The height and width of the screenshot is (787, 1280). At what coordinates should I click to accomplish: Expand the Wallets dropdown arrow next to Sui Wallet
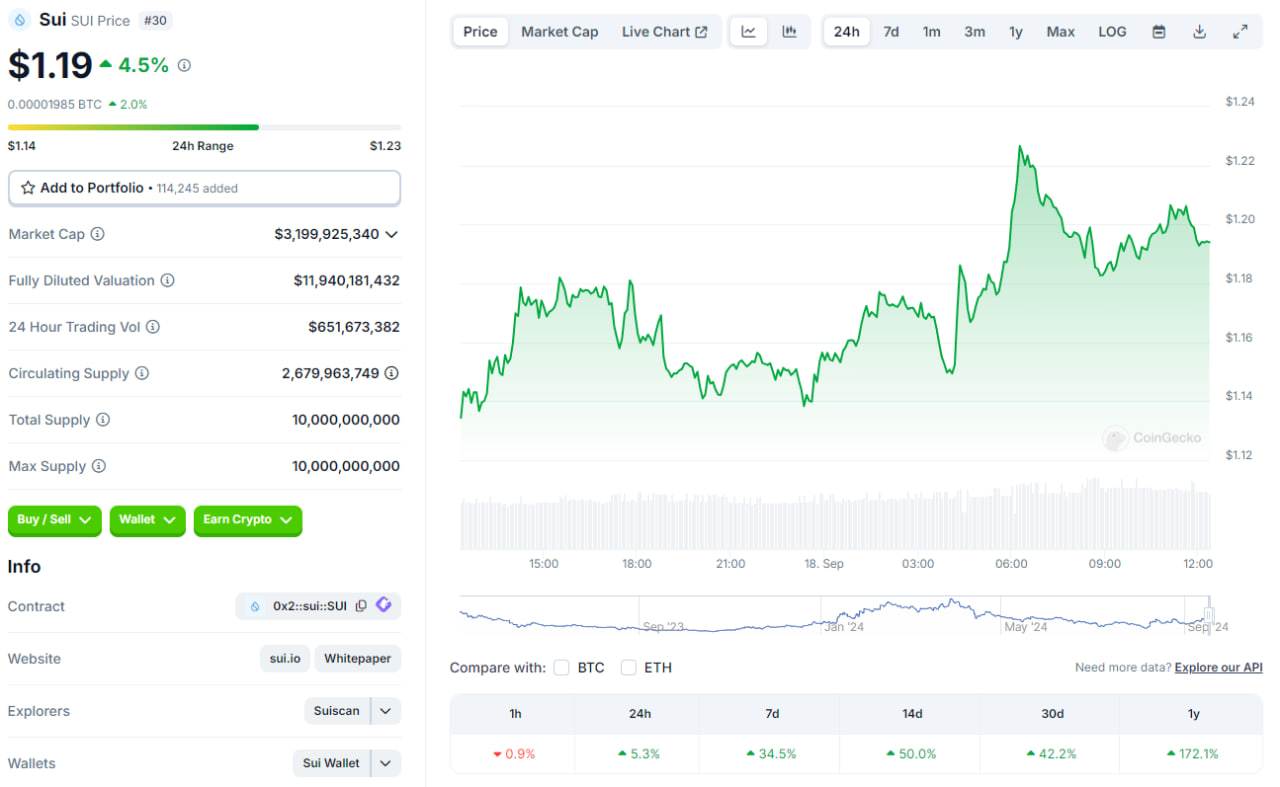click(386, 763)
